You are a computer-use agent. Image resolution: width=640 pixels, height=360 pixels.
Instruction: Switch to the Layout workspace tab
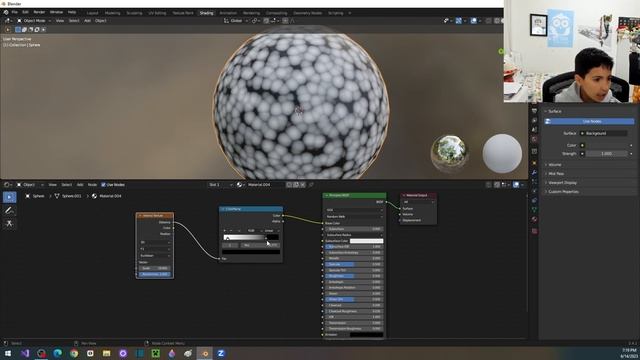point(92,13)
